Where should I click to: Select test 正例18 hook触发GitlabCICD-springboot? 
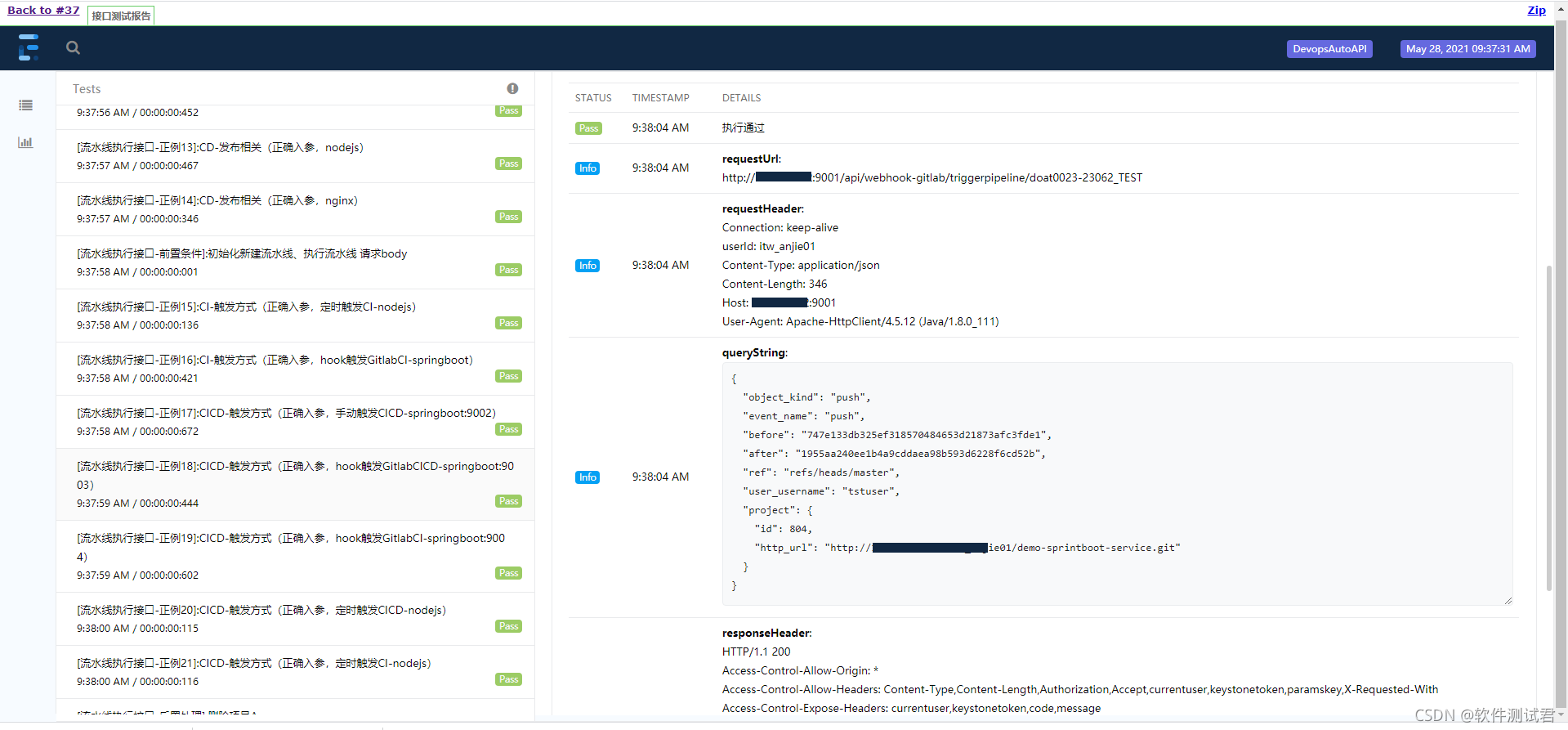click(x=295, y=484)
